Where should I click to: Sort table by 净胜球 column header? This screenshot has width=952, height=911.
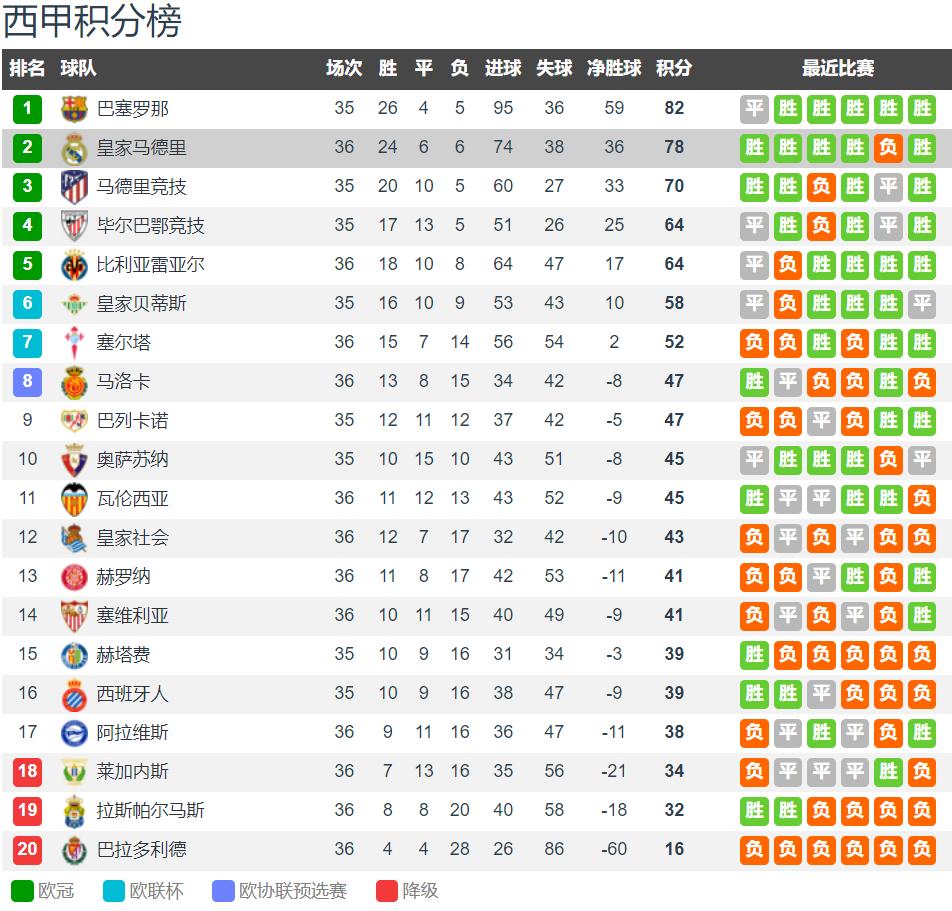pyautogui.click(x=614, y=68)
